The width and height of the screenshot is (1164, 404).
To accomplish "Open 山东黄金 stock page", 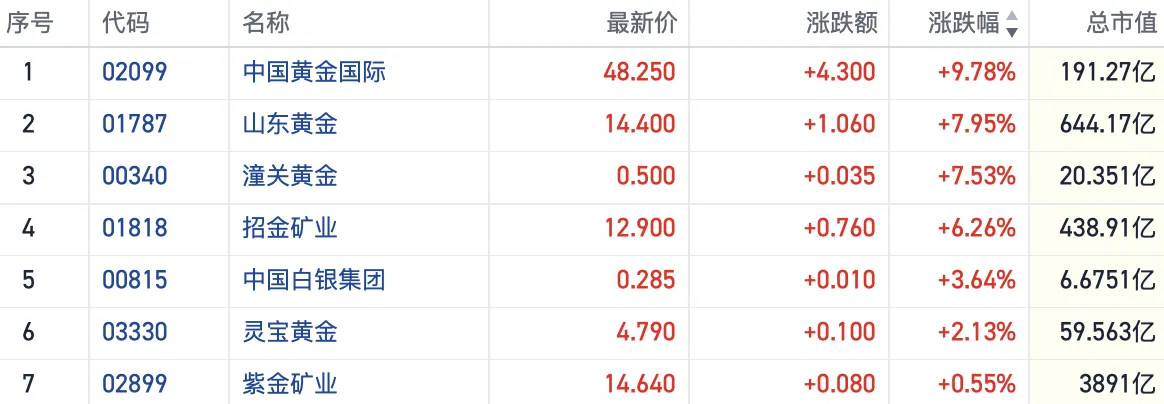I will click(290, 124).
